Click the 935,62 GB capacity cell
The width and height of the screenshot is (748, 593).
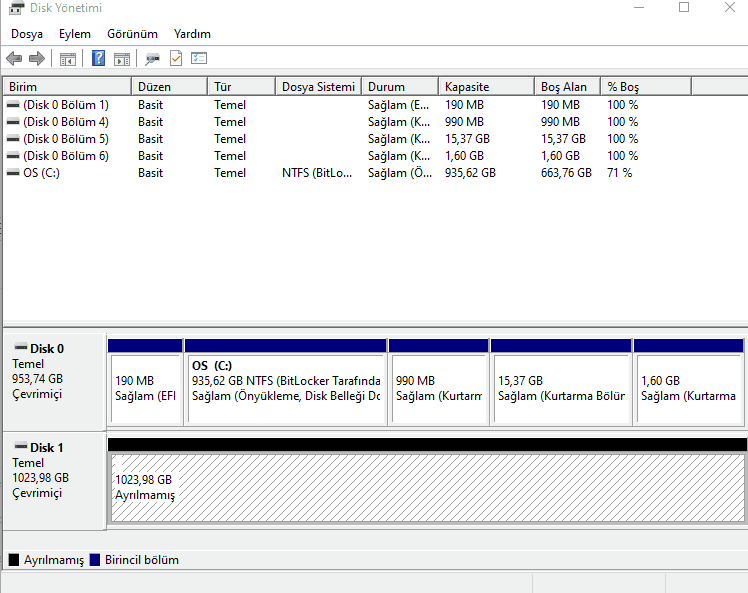click(x=470, y=173)
